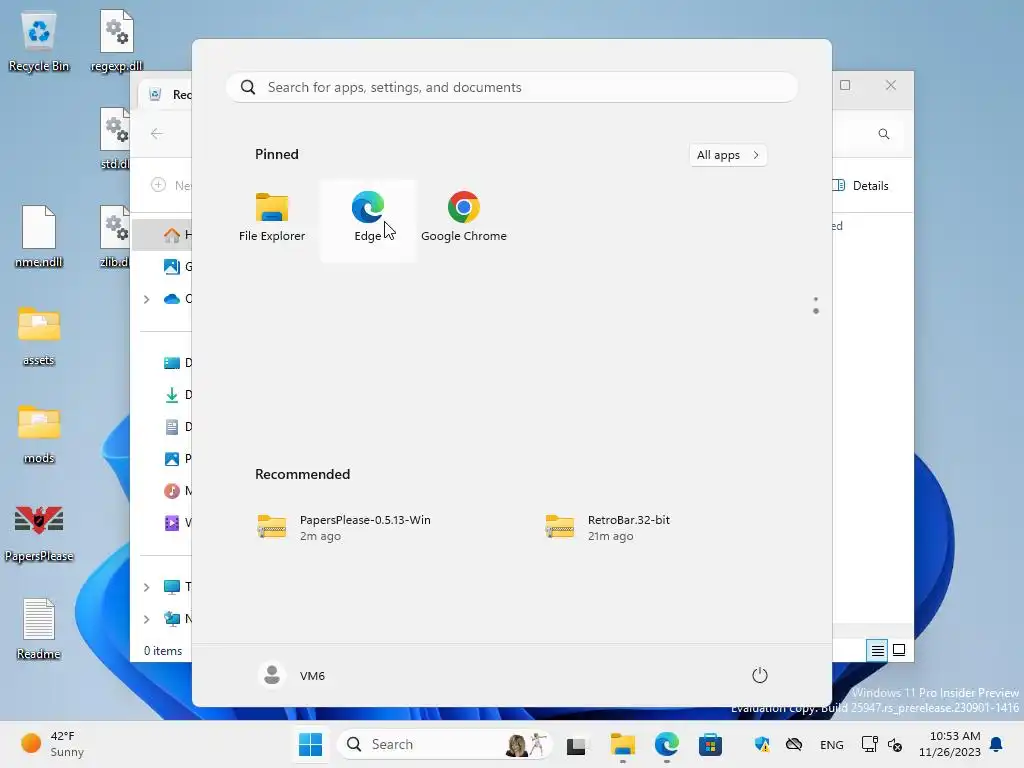1024x768 pixels.
Task: Click Details pane button in Explorer window
Action: (860, 185)
